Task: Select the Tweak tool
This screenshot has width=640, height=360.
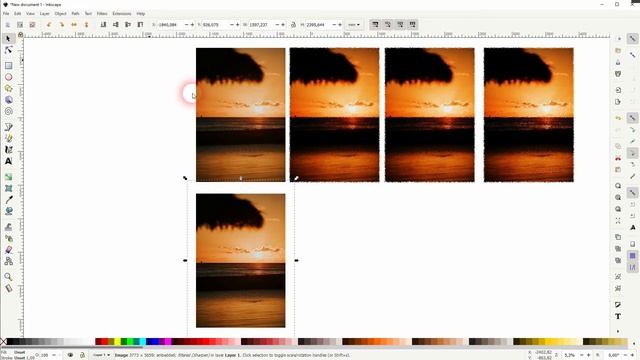Action: coord(8,227)
